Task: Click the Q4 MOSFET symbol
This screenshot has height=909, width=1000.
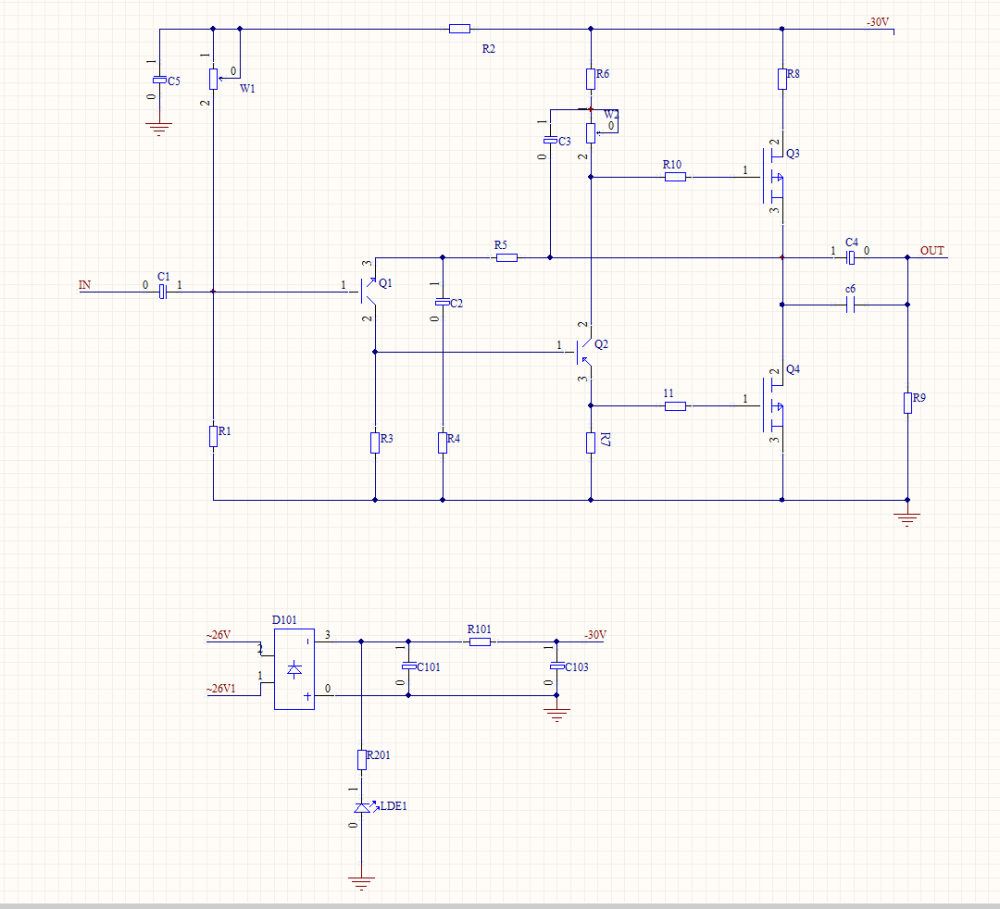Action: coord(773,405)
